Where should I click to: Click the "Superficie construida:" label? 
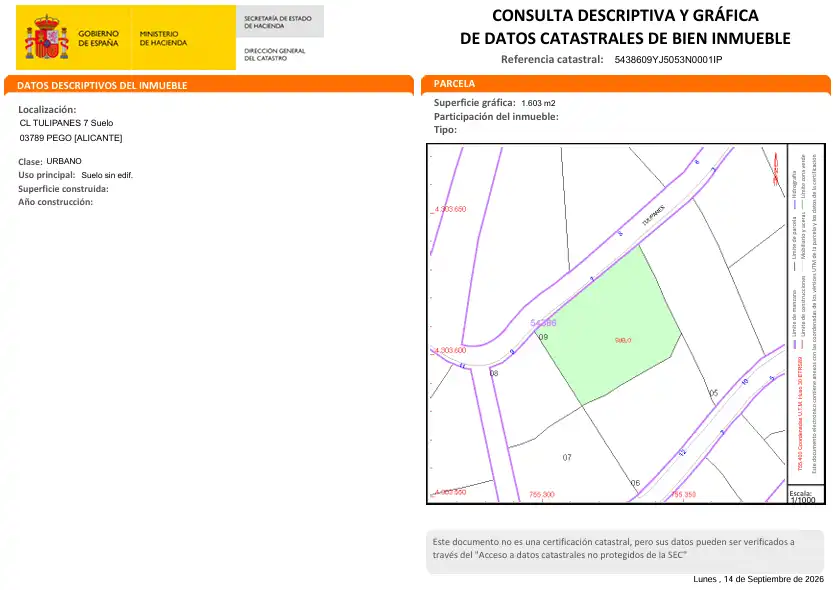point(63,189)
